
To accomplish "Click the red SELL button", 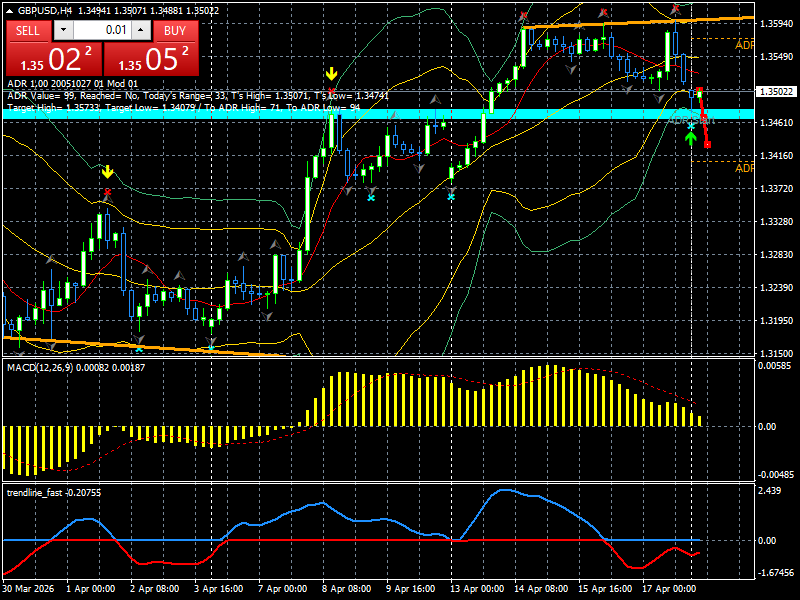I will (28, 31).
